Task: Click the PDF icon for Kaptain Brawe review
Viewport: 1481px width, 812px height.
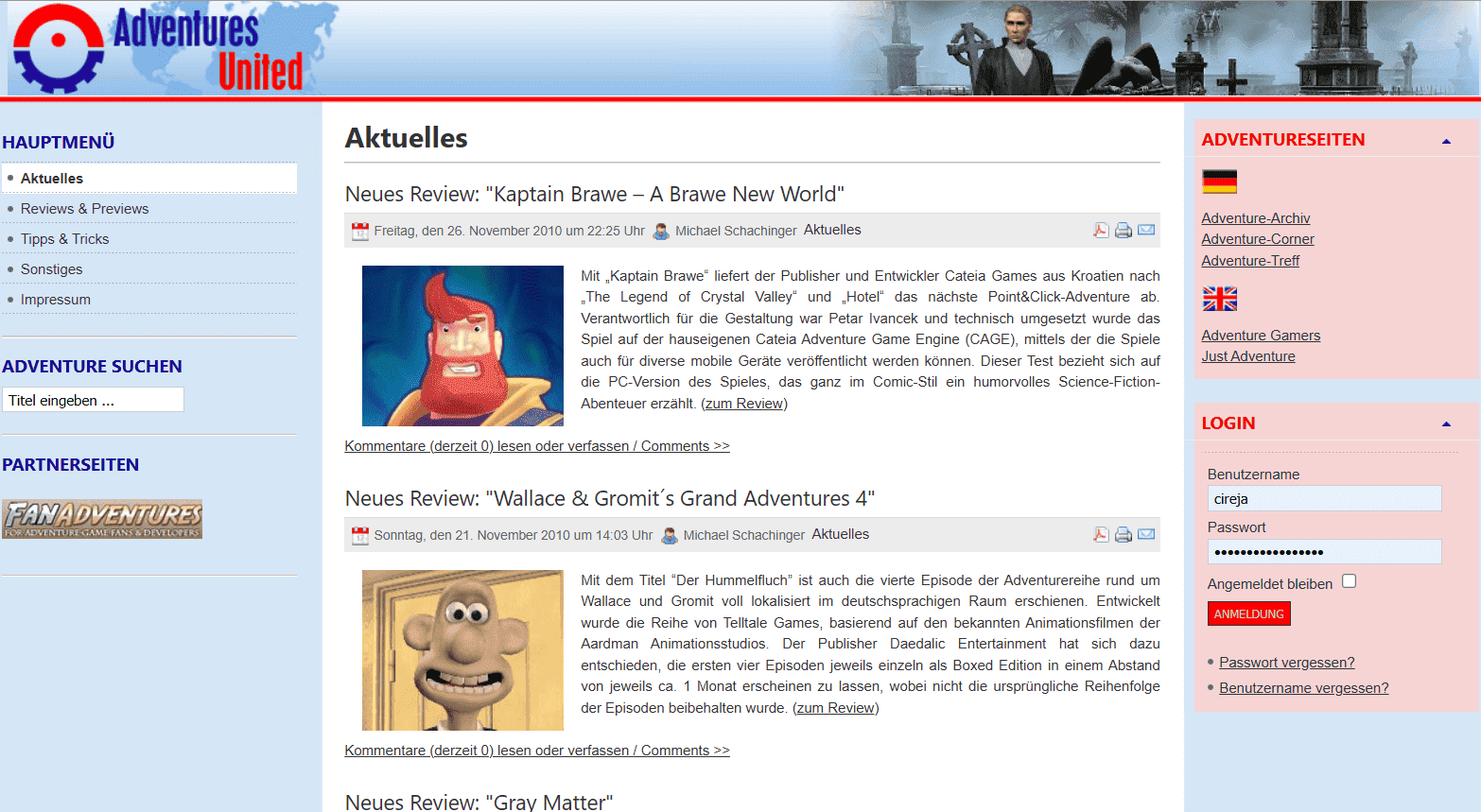Action: pos(1101,230)
